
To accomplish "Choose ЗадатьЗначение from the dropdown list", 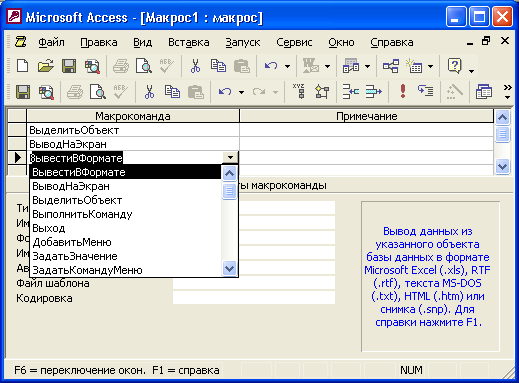I will pyautogui.click(x=126, y=256).
